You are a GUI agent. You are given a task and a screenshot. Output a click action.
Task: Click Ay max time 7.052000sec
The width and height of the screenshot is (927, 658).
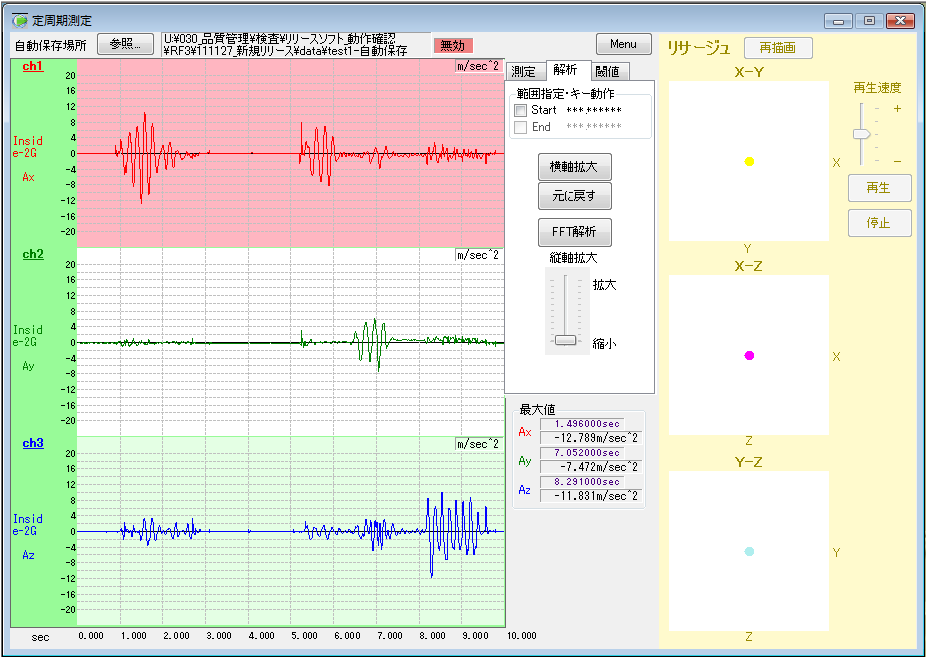tap(582, 453)
